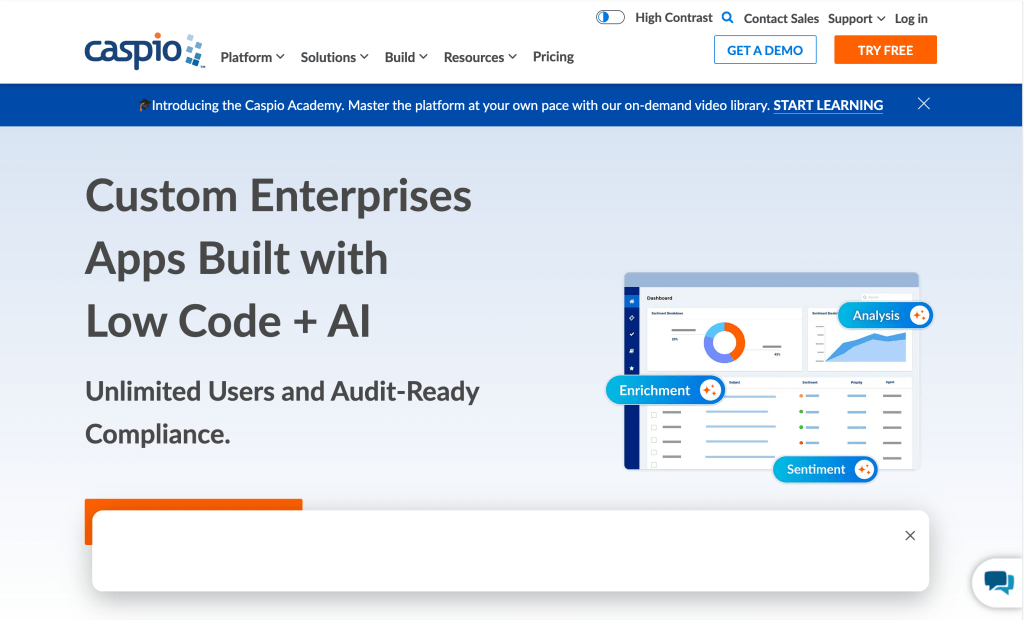The width and height of the screenshot is (1024, 620).
Task: Check the first row checkbox in the data table
Action: point(653,414)
